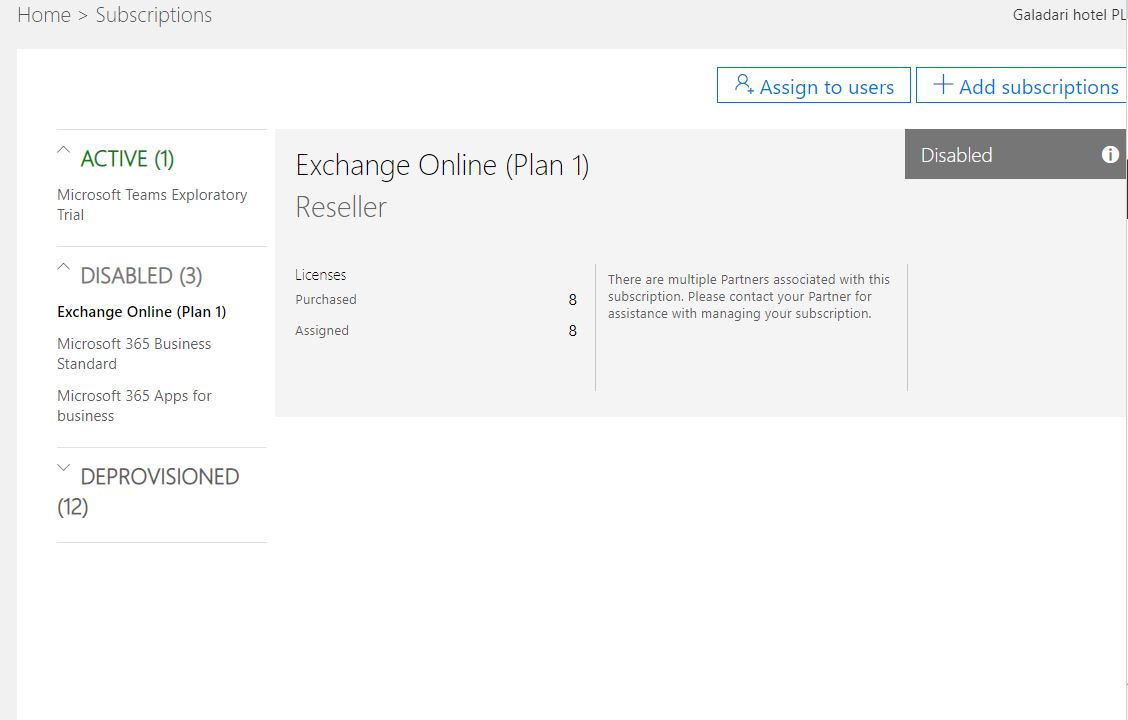Click the Galadari hotel organization name
This screenshot has height=720, width=1128.
[1069, 14]
